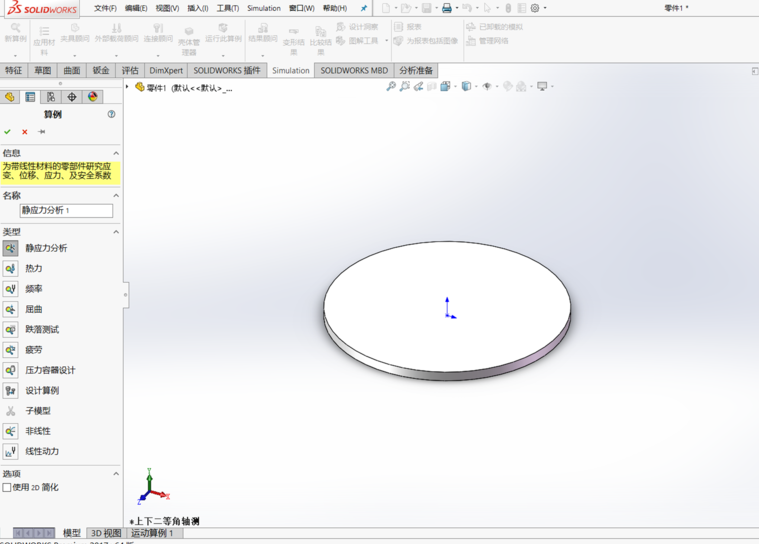Collapse the 类型 section
Image resolution: width=759 pixels, height=544 pixels.
(116, 232)
